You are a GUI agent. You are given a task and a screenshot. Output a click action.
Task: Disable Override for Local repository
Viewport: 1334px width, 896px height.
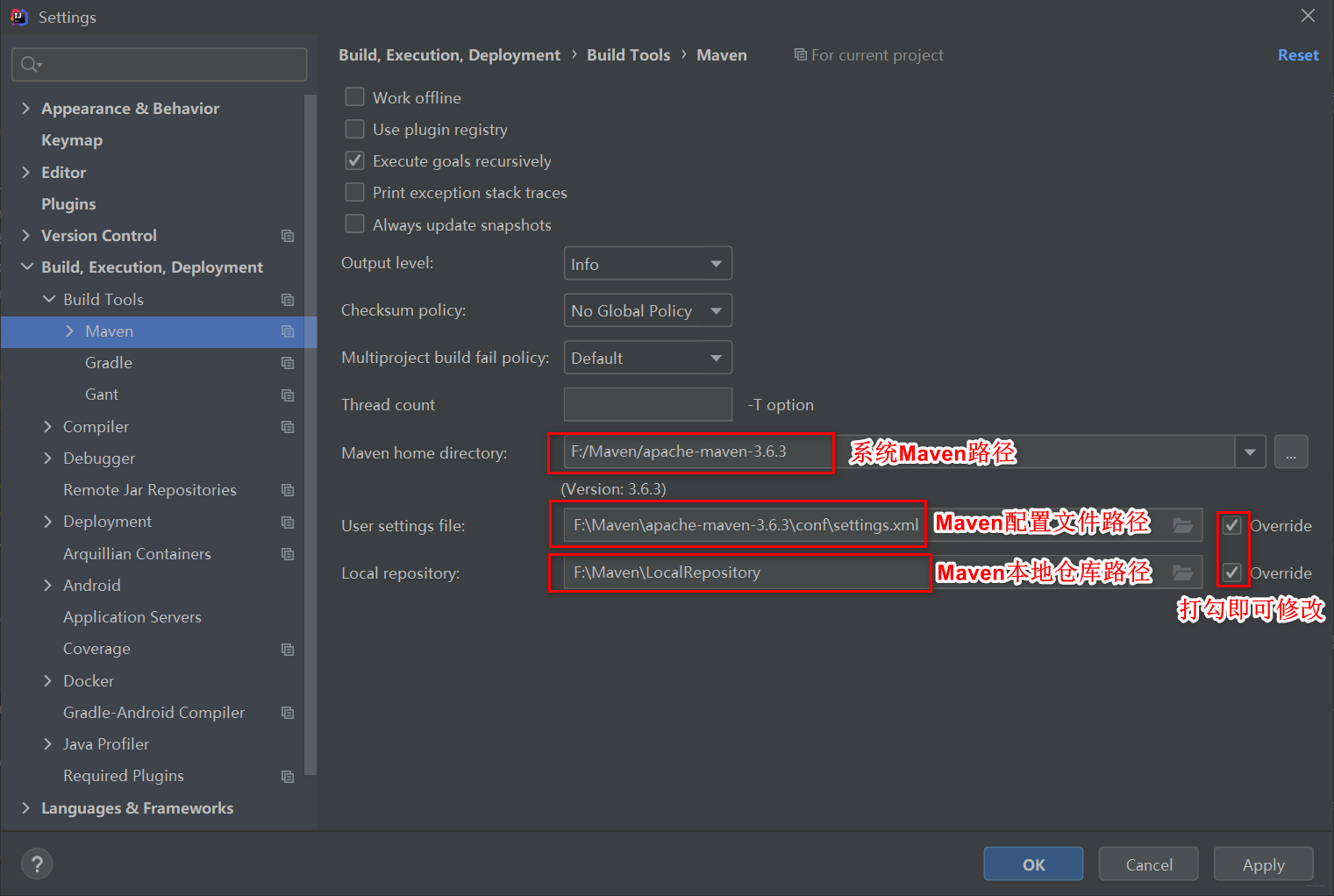[x=1232, y=572]
